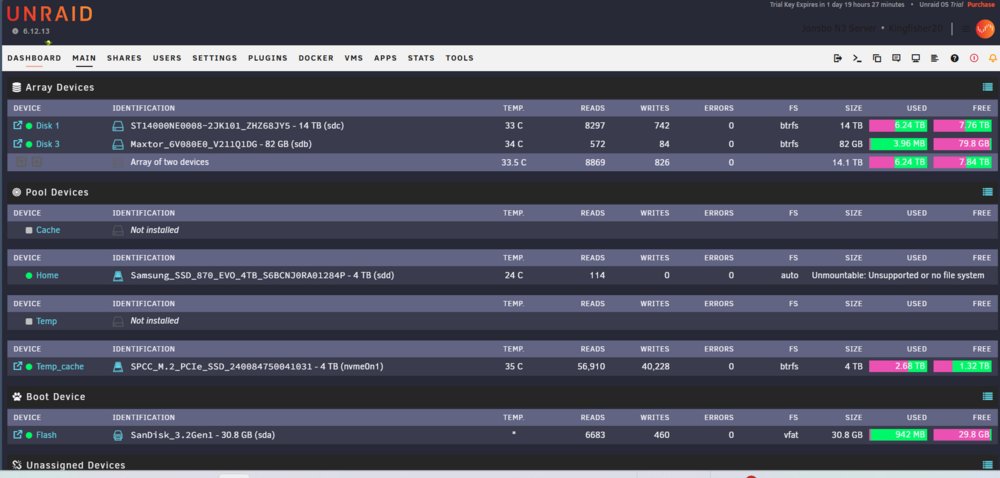Click the down-arrow box in array totals row
The height and width of the screenshot is (478, 1000).
pos(21,162)
